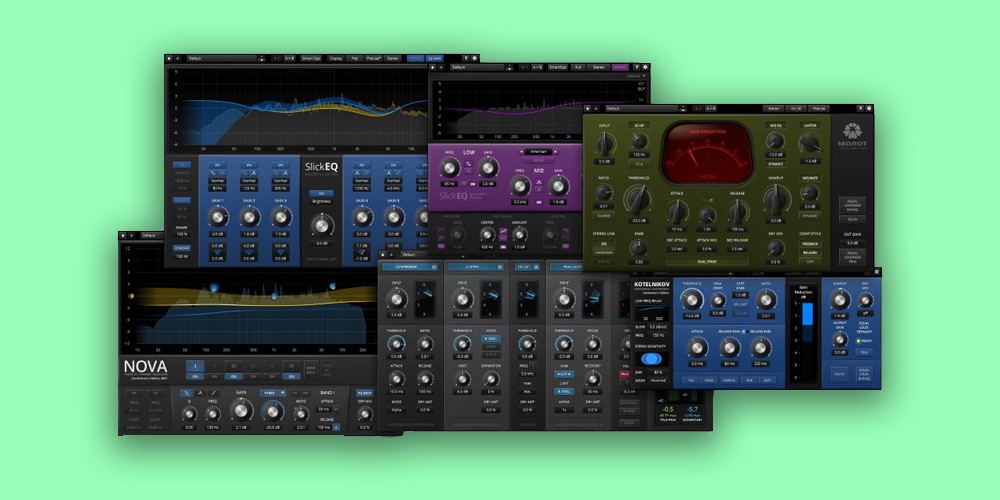Screen dimensions: 1000x500
Task: Open Kotelnikov settings gear icon
Action: click(x=877, y=272)
